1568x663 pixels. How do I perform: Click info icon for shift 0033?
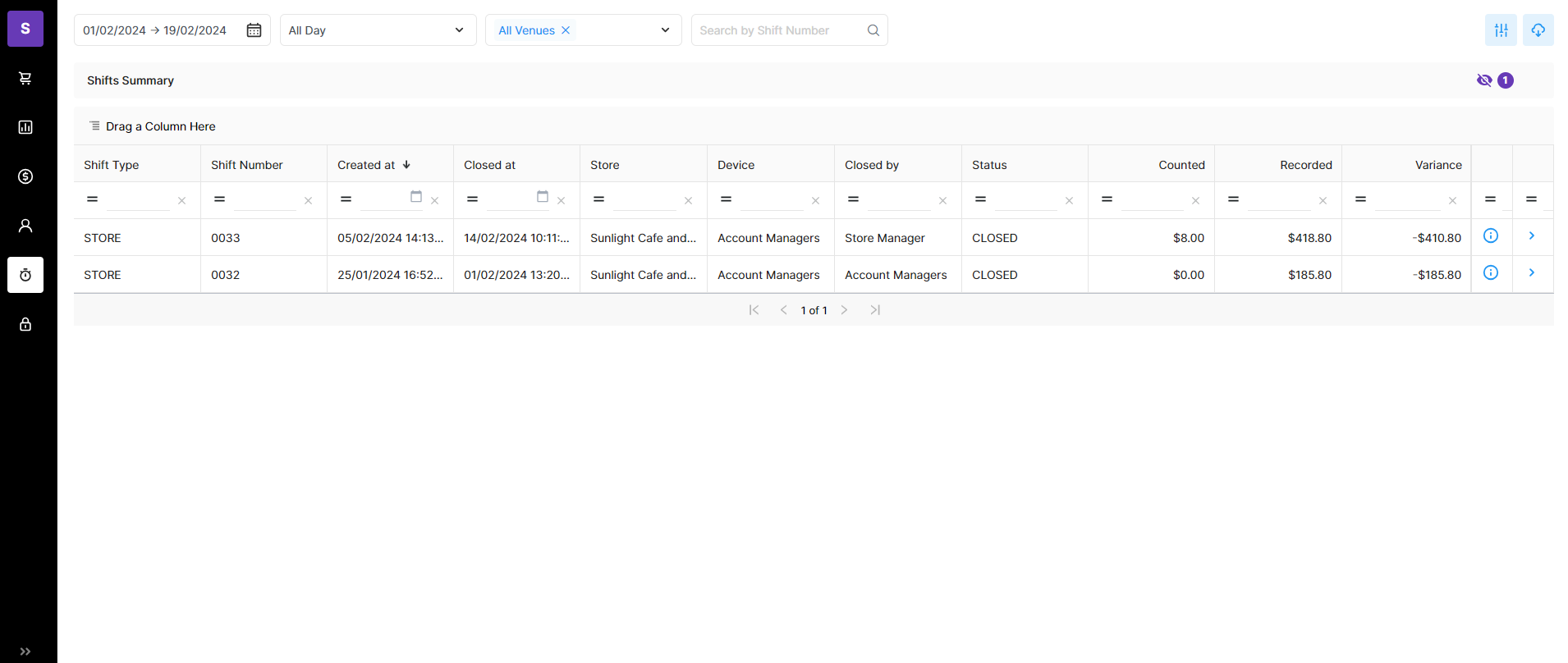[x=1491, y=236]
